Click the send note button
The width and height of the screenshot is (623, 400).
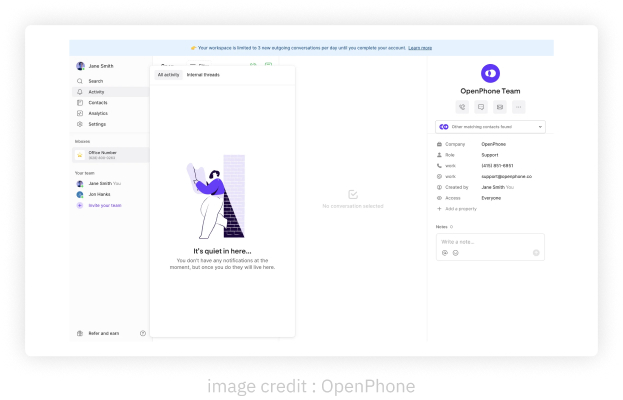coord(536,253)
